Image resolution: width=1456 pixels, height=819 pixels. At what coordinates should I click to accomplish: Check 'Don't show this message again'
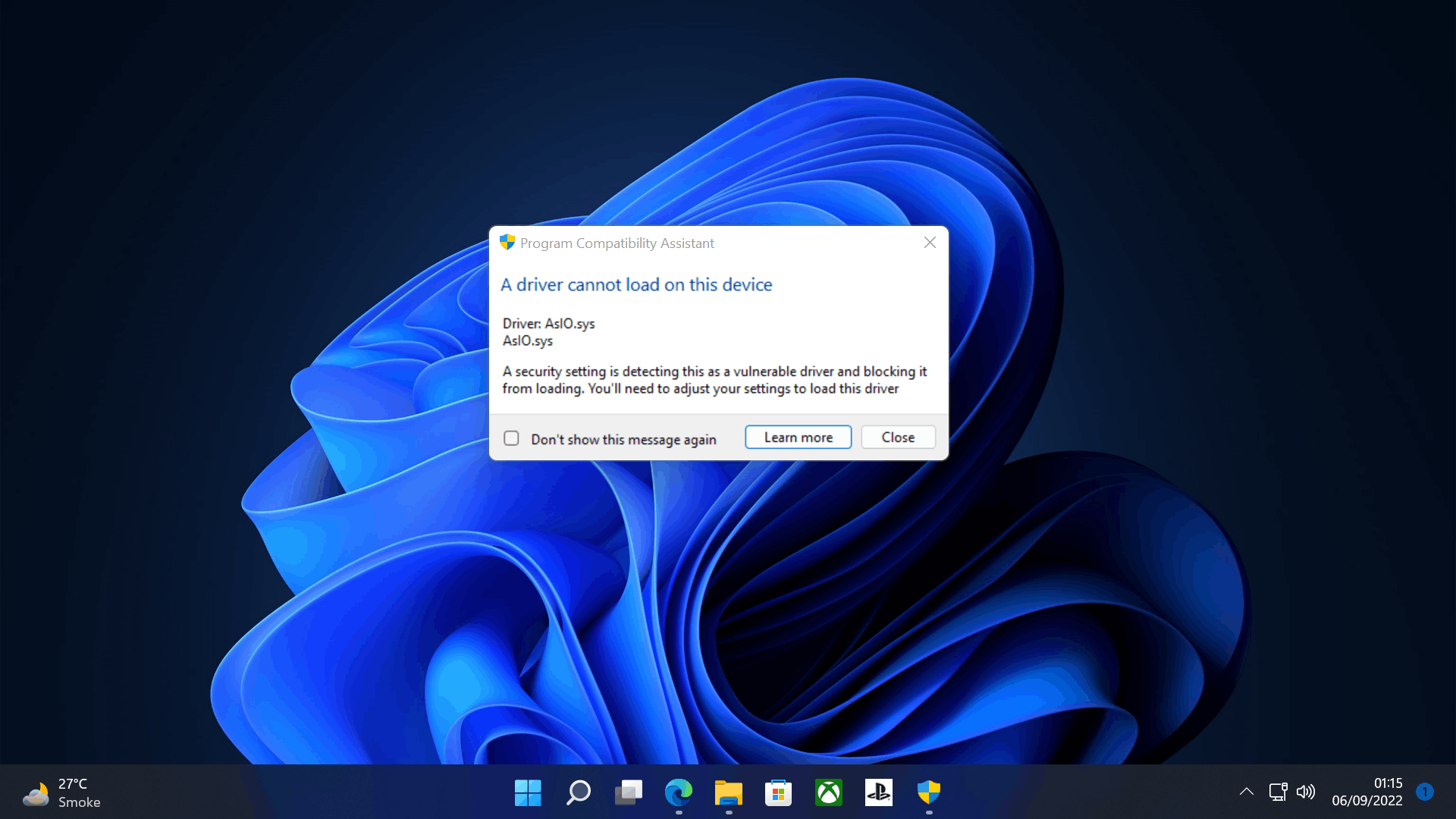tap(512, 438)
